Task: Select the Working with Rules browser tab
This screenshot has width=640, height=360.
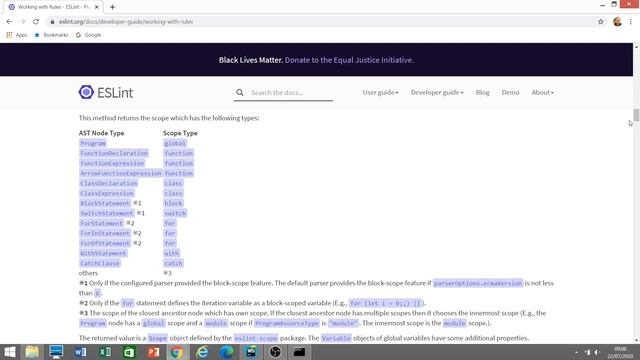Action: click(52, 7)
